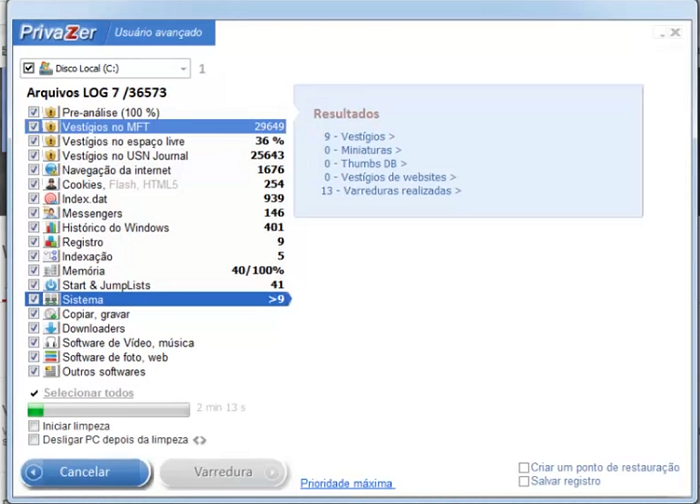700x504 pixels.
Task: Click the Navegação da internet globe icon
Action: point(51,170)
